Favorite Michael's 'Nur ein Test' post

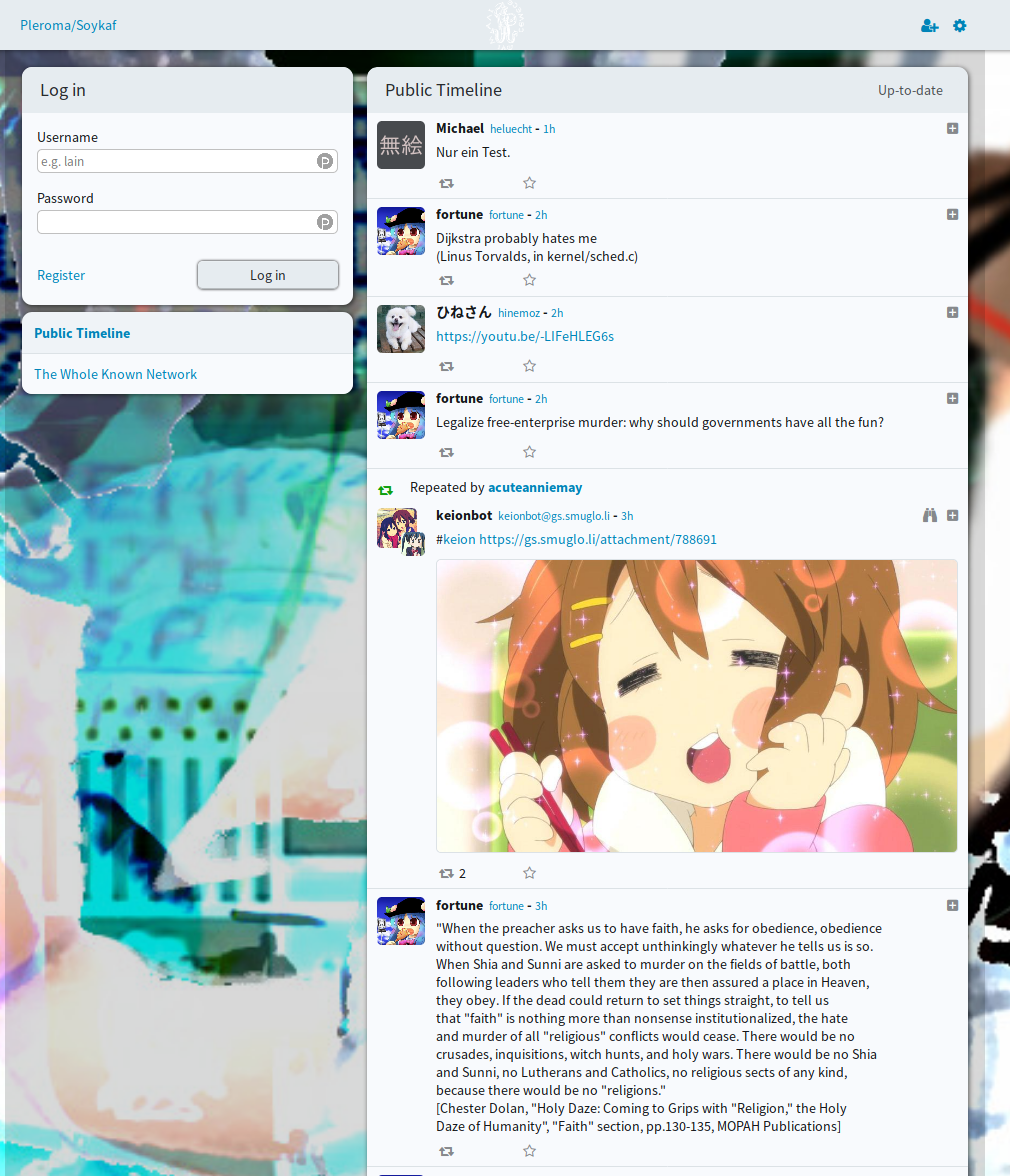click(530, 183)
